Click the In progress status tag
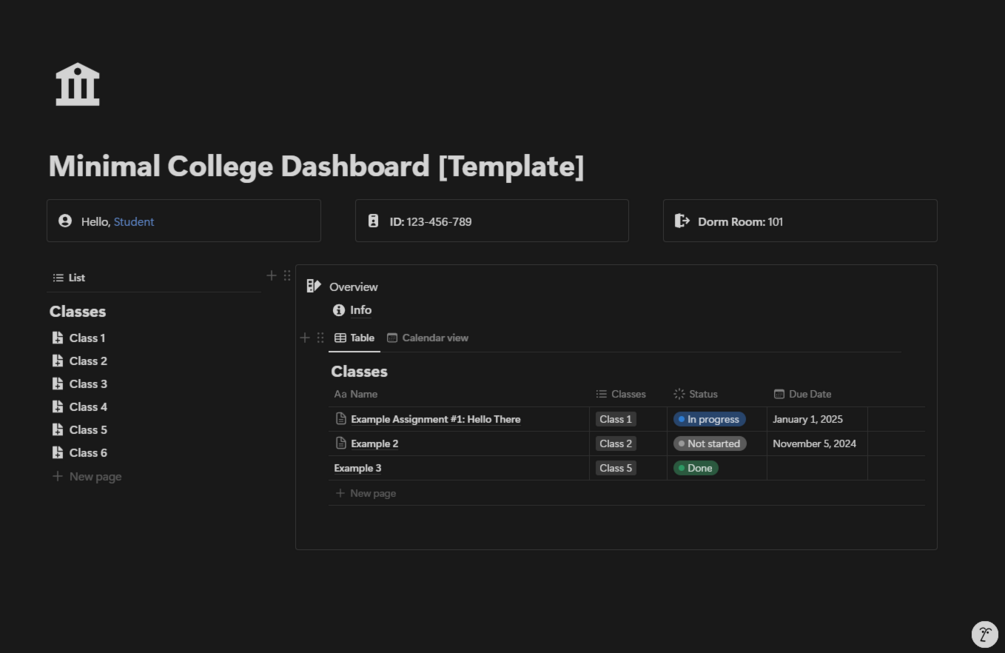Image resolution: width=1005 pixels, height=653 pixels. tap(709, 420)
